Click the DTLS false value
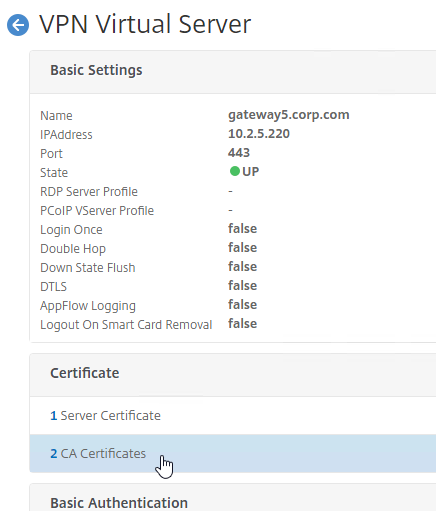This screenshot has height=511, width=436. [242, 286]
